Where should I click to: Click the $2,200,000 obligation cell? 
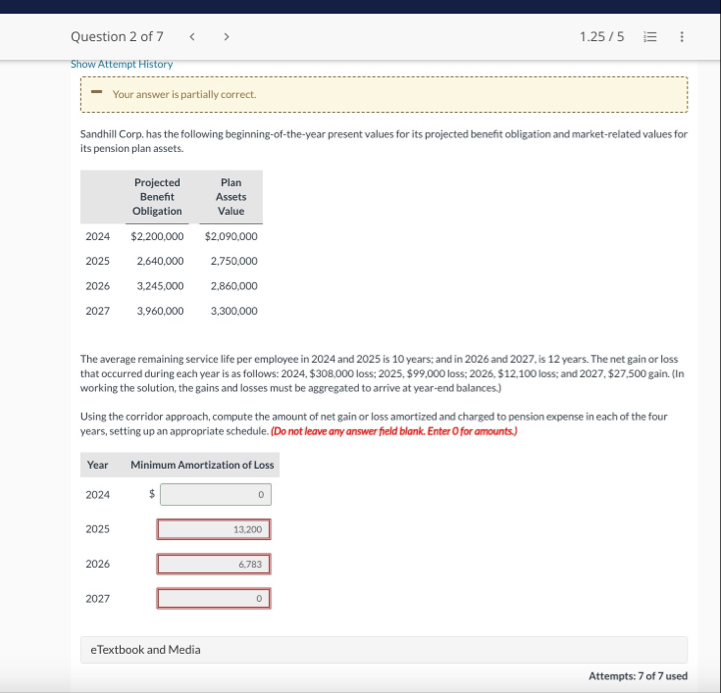coord(157,236)
